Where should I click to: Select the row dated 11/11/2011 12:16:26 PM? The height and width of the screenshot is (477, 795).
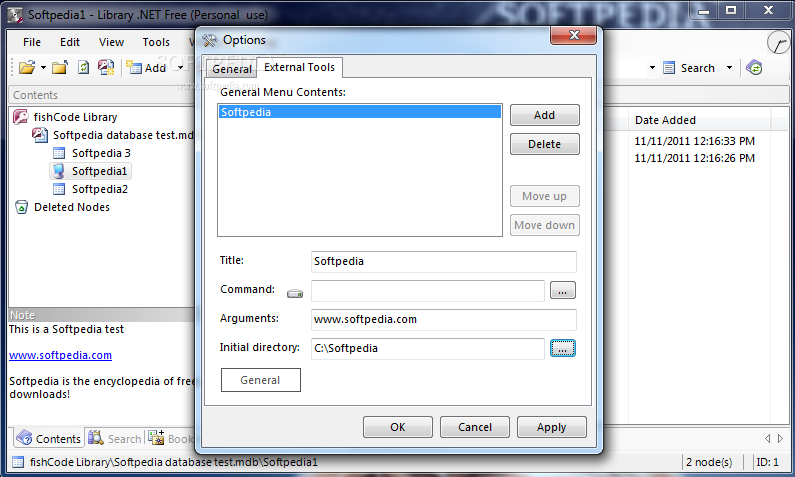694,158
